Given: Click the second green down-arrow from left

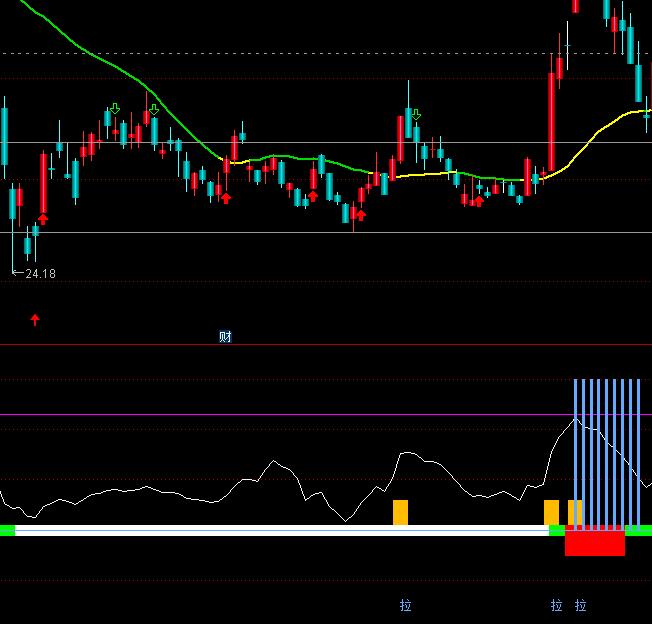Looking at the screenshot, I should pos(154,109).
